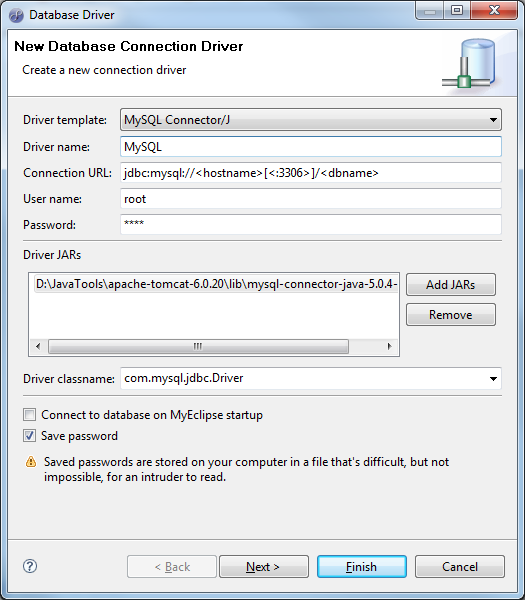Click the disabled Back button
Screen dimensions: 525x600
(x=172, y=566)
